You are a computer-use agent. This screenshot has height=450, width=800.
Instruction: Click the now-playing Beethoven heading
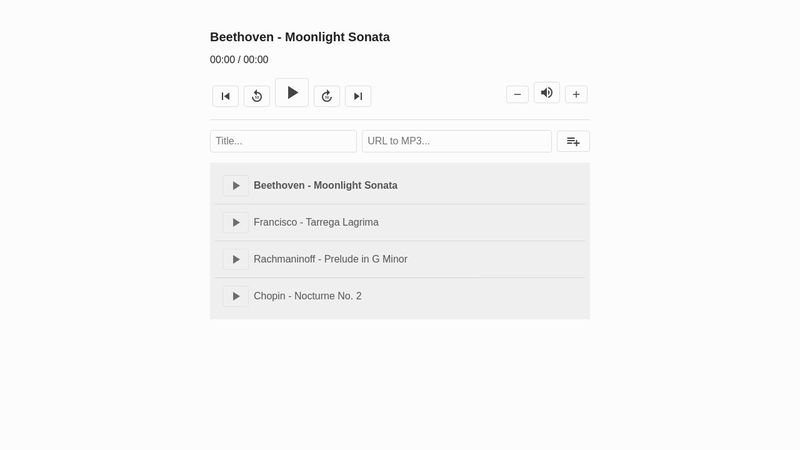click(300, 37)
